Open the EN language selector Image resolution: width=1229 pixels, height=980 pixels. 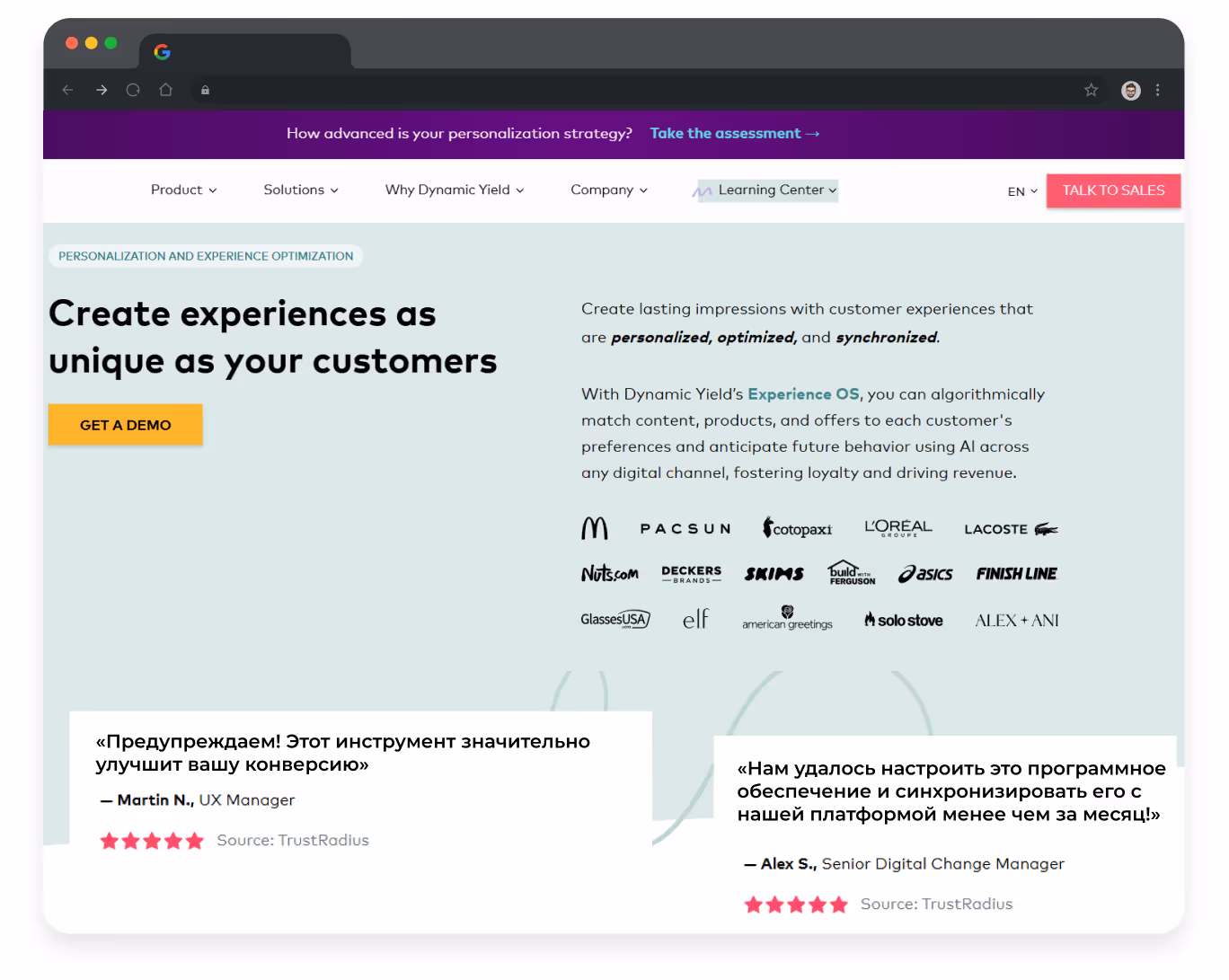(x=1022, y=191)
